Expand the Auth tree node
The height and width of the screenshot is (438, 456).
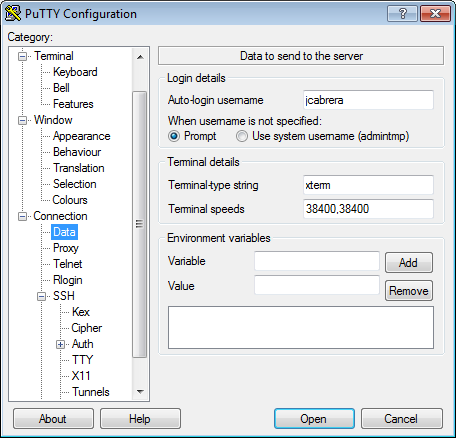pos(61,344)
